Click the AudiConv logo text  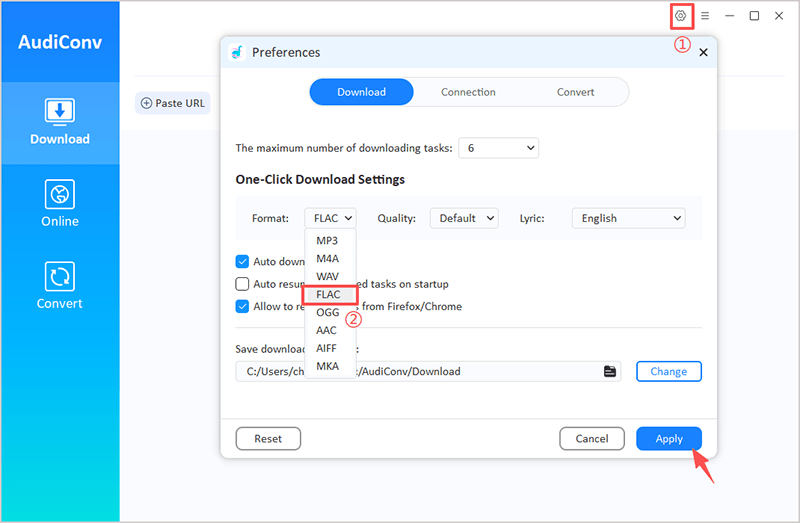pos(60,42)
